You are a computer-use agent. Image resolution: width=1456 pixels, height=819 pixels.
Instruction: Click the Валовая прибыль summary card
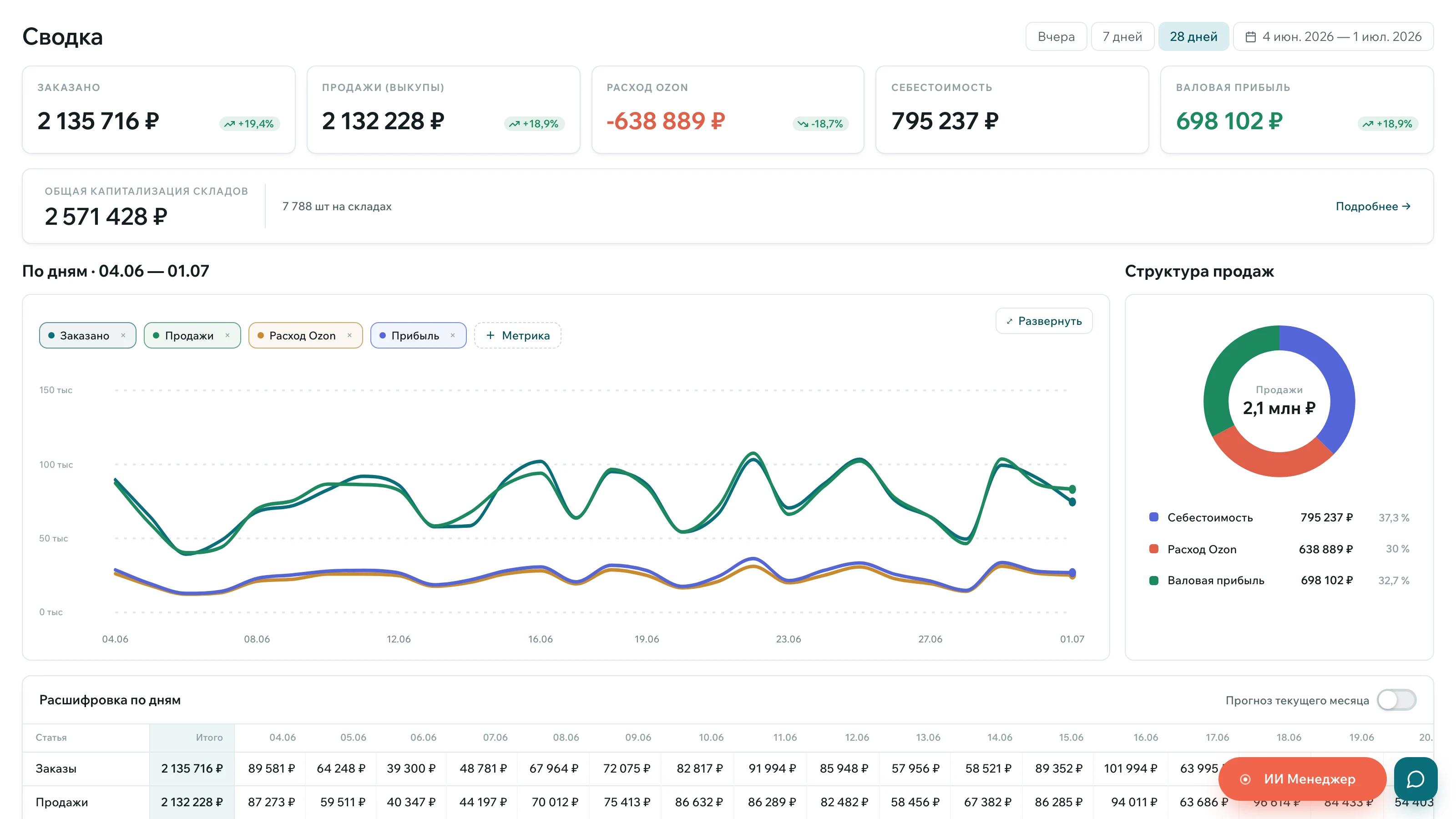pyautogui.click(x=1297, y=110)
